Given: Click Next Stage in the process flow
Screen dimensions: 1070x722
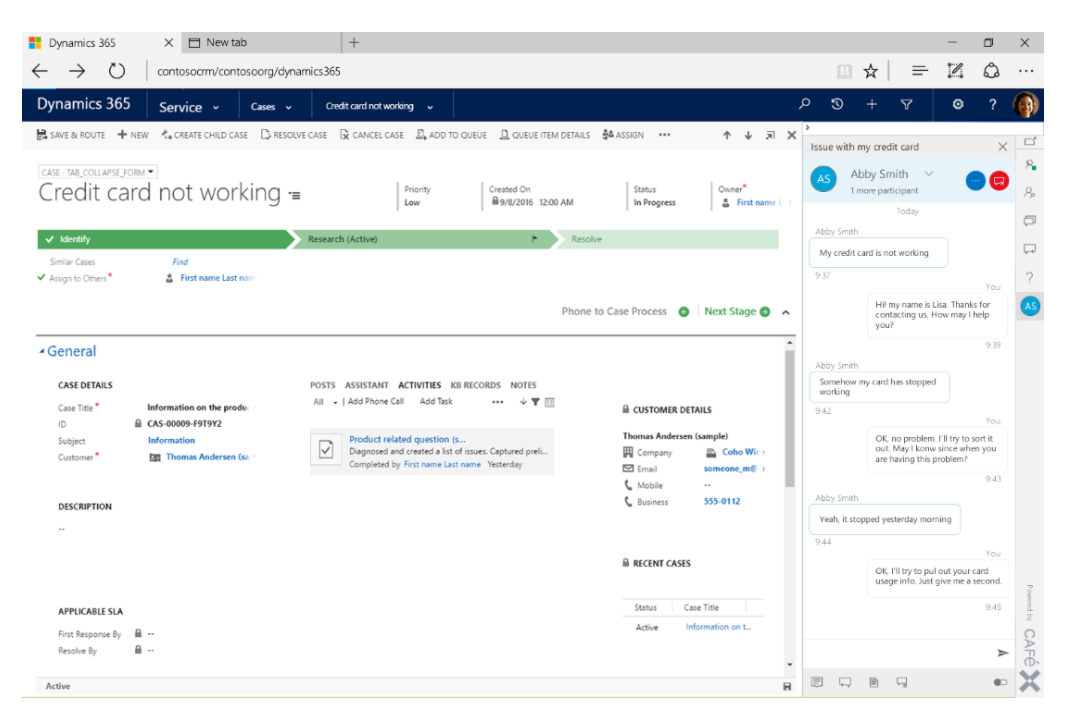Looking at the screenshot, I should tap(737, 312).
